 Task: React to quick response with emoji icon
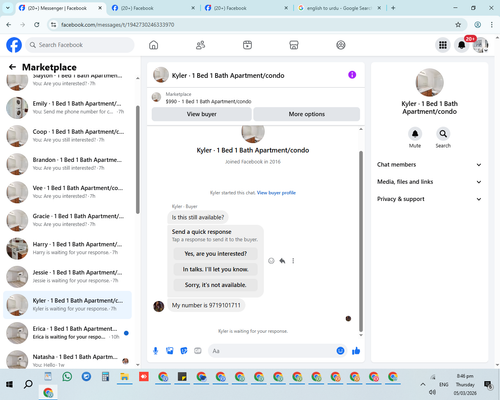click(271, 261)
